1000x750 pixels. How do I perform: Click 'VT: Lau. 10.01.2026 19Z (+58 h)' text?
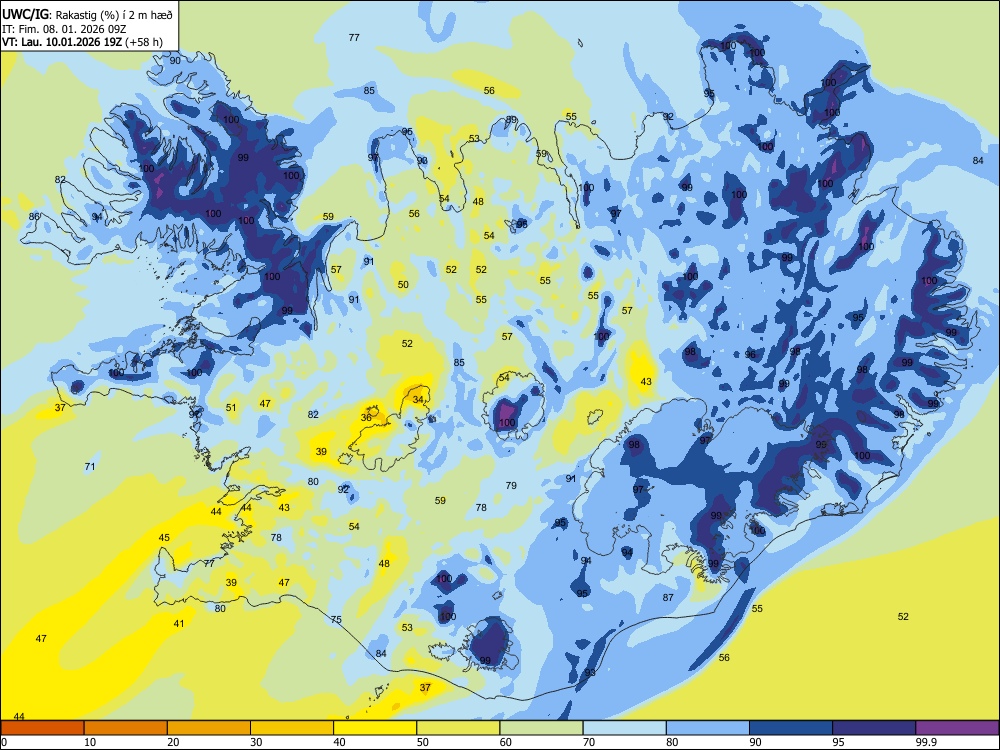82,42
